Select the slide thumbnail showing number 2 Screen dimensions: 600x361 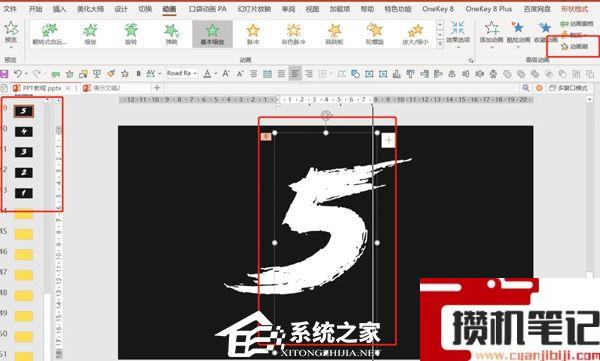coord(24,173)
